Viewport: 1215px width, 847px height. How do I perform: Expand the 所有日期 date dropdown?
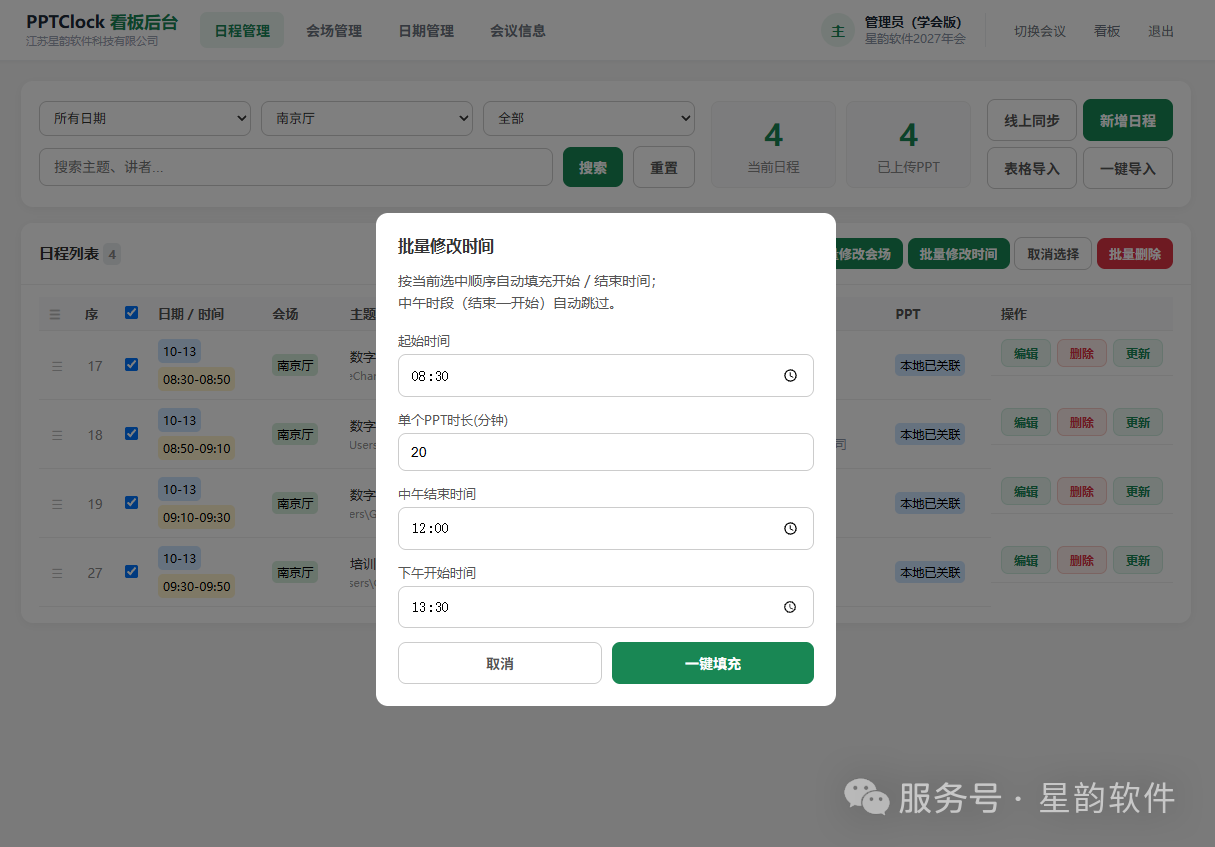point(145,118)
